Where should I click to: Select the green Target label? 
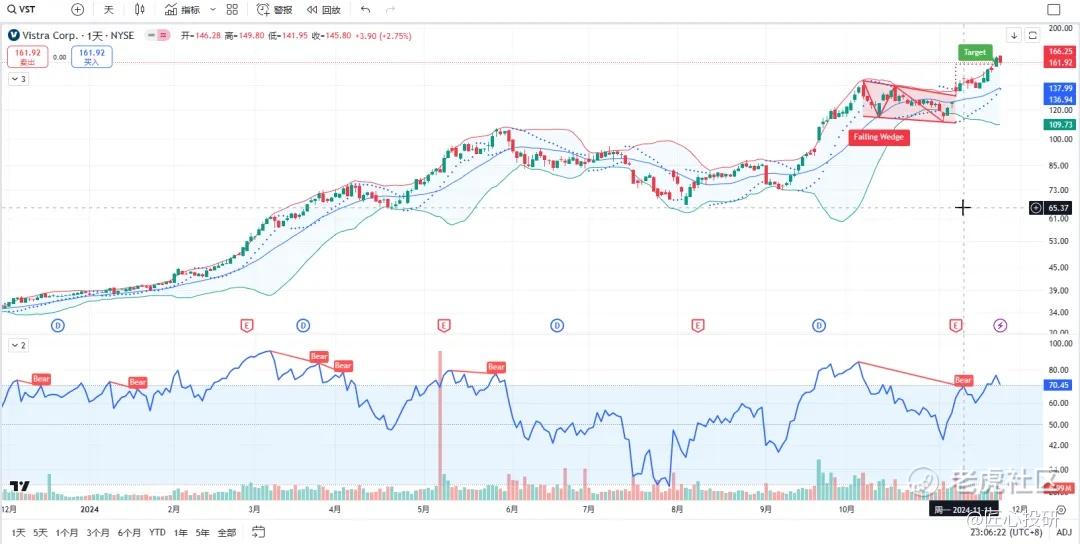tap(975, 52)
